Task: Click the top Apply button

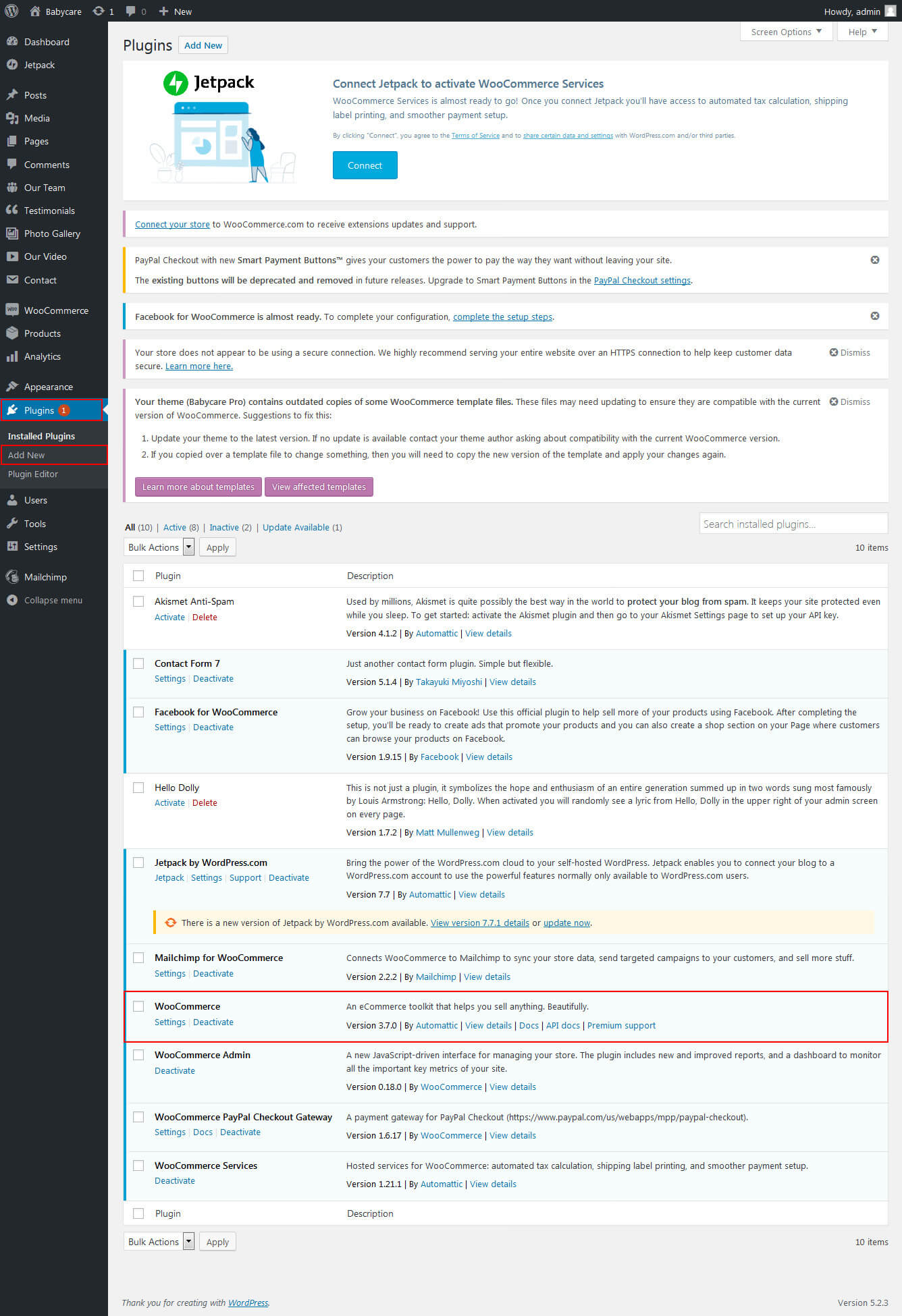Action: click(217, 547)
